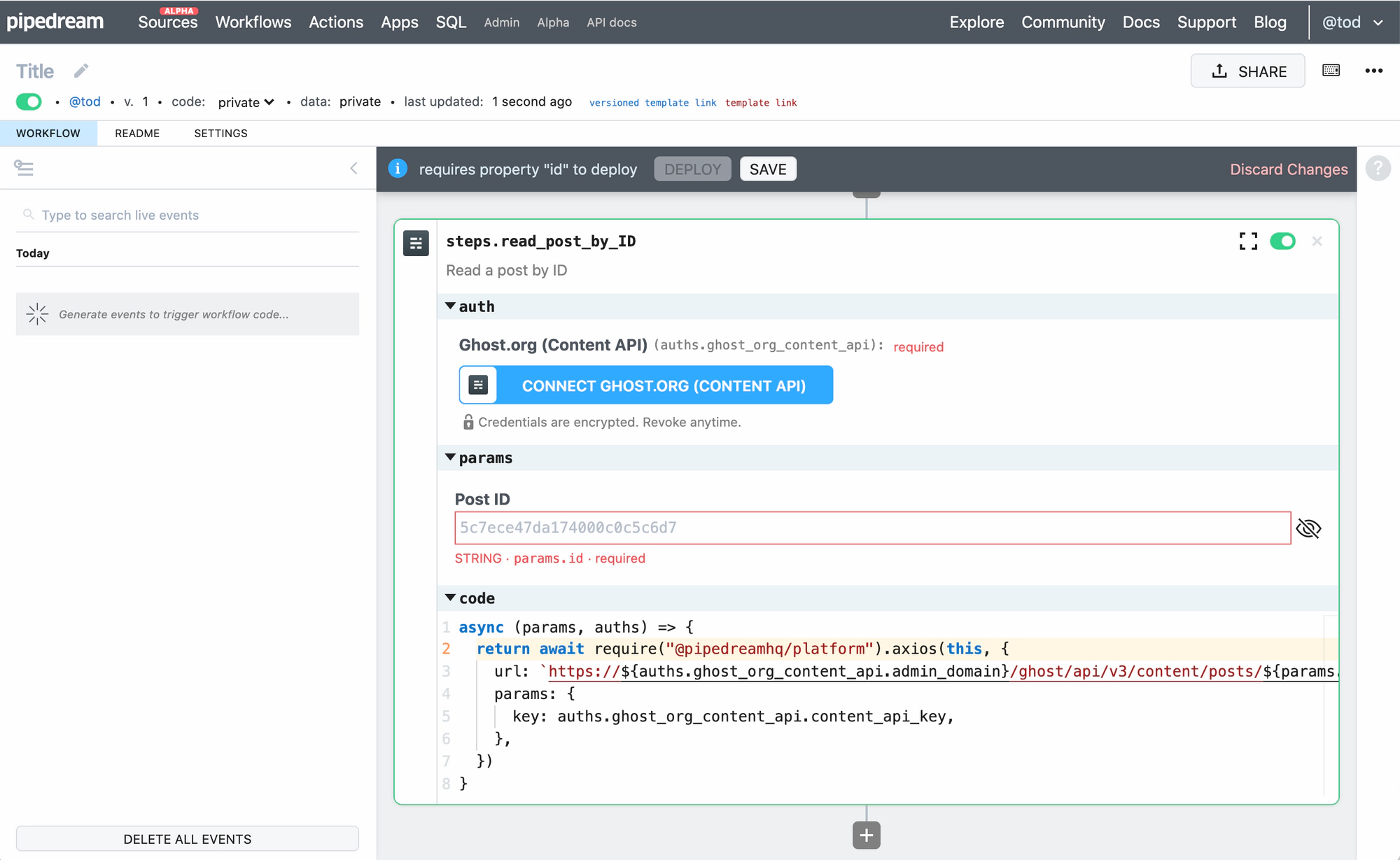Click the event inspector list icon
The height and width of the screenshot is (860, 1400).
coord(24,168)
